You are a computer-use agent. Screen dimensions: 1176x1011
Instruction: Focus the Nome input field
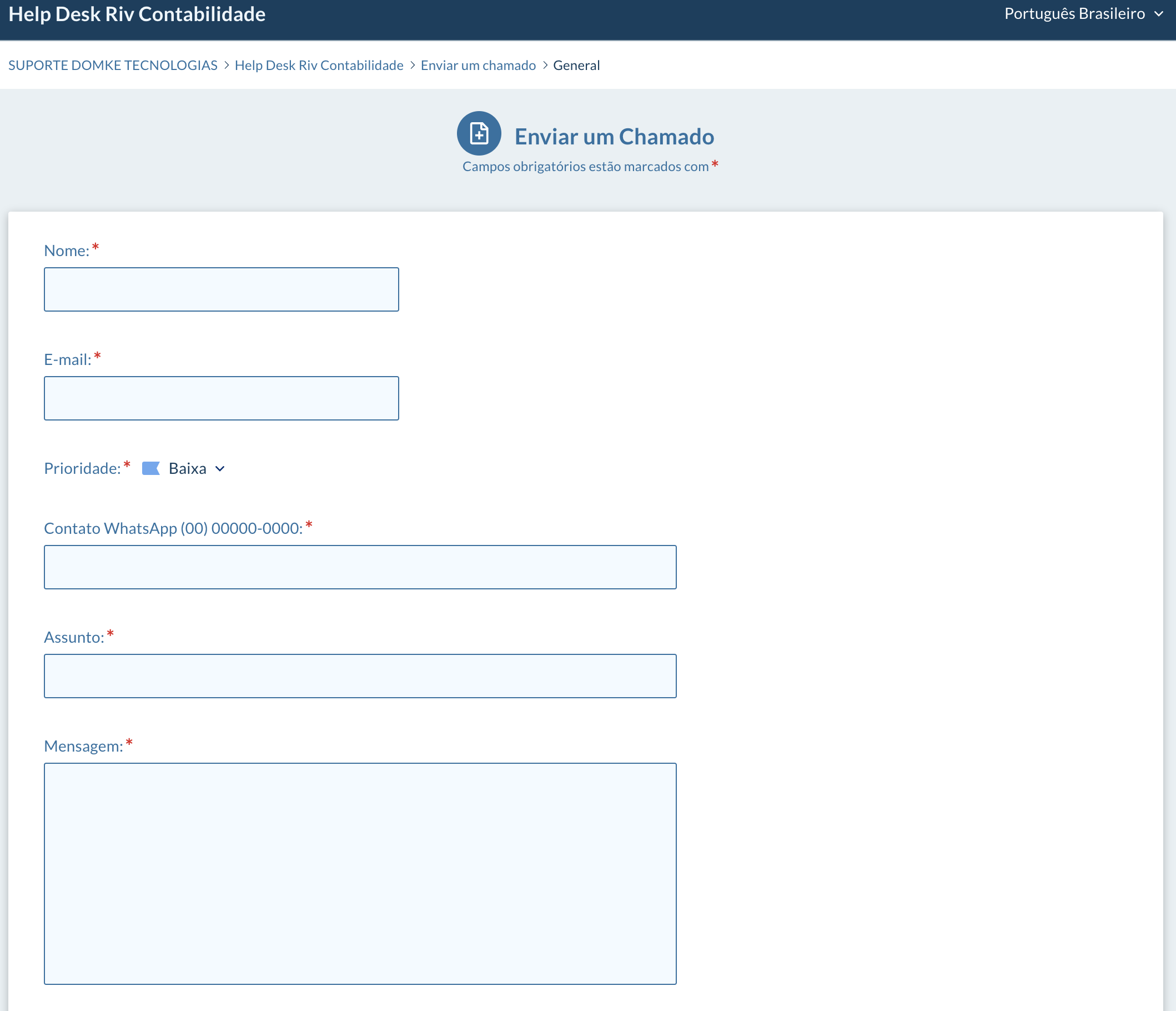tap(222, 289)
